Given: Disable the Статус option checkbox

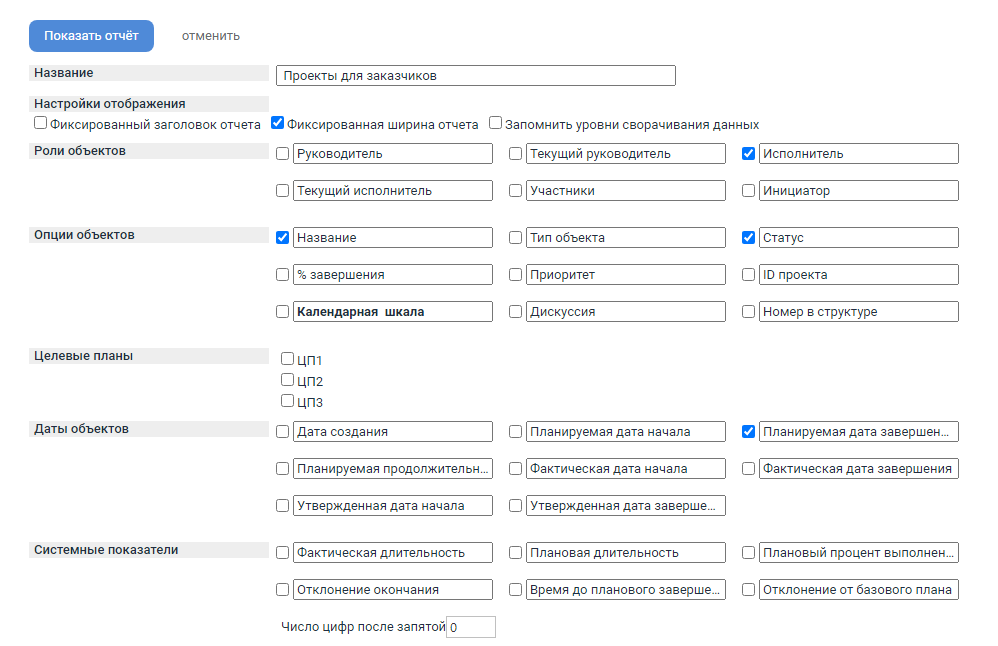Looking at the screenshot, I should [748, 238].
